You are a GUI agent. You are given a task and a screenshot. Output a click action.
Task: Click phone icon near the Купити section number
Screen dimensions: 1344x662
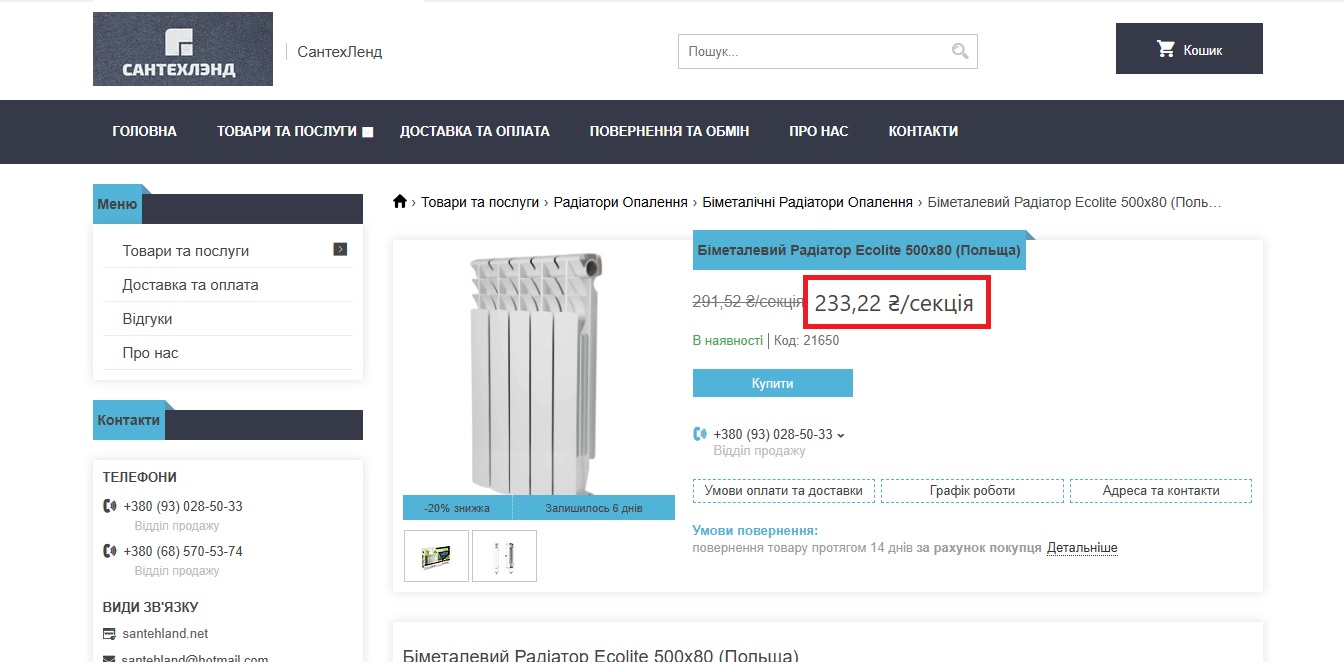[x=700, y=434]
